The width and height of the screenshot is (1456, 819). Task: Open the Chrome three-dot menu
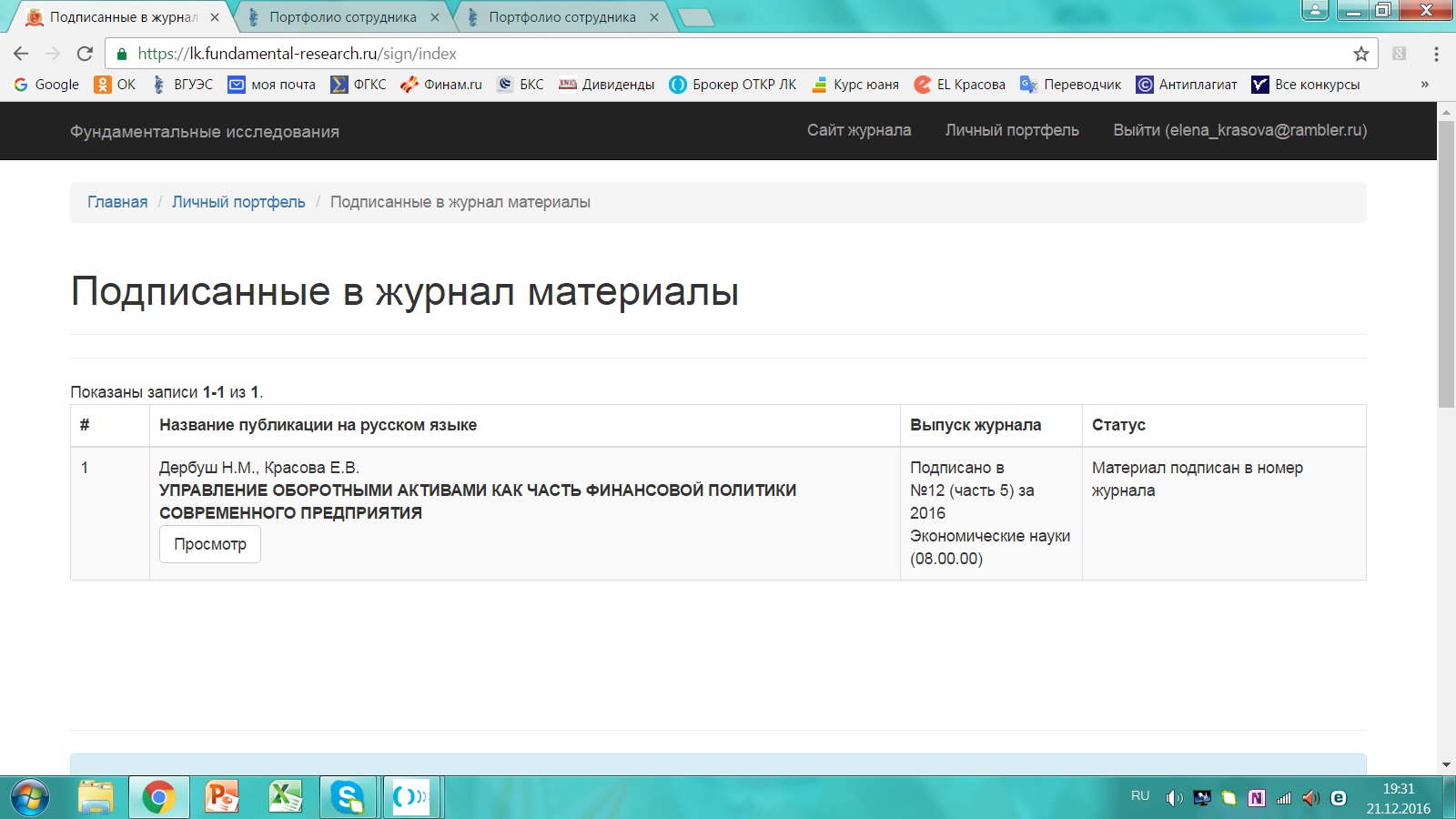tap(1436, 54)
